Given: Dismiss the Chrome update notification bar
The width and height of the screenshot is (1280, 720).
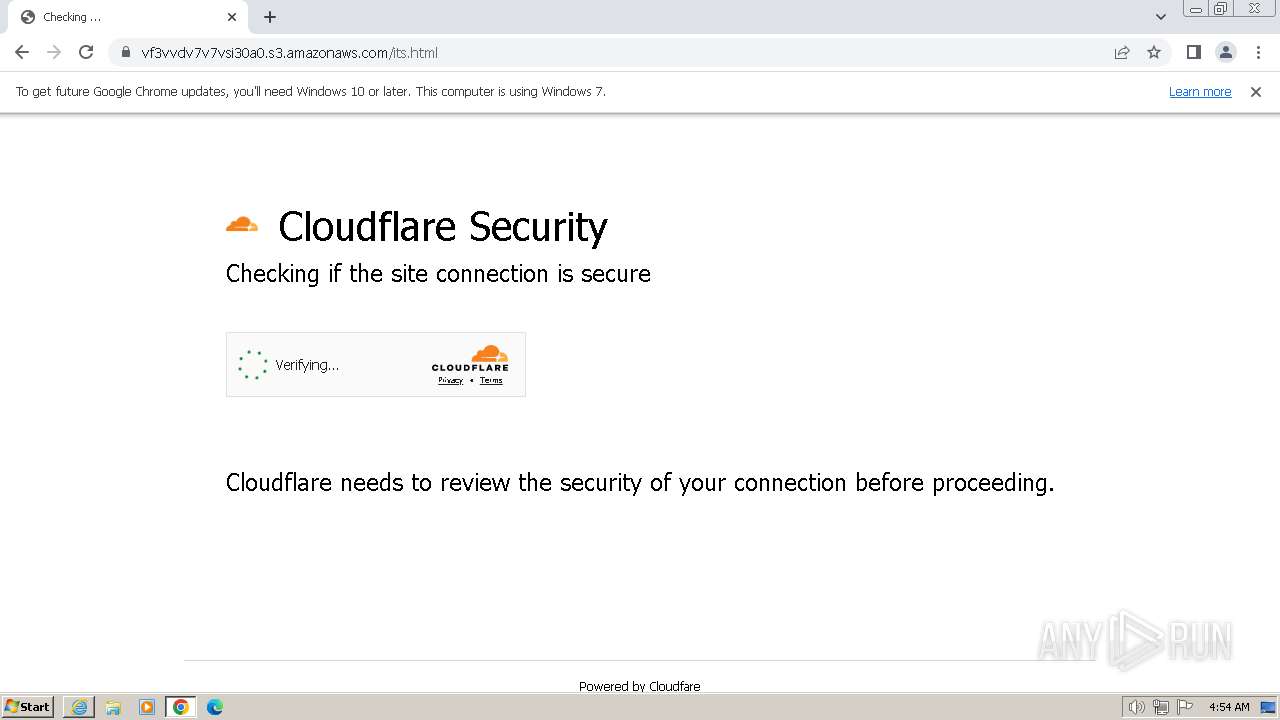Looking at the screenshot, I should (x=1256, y=92).
